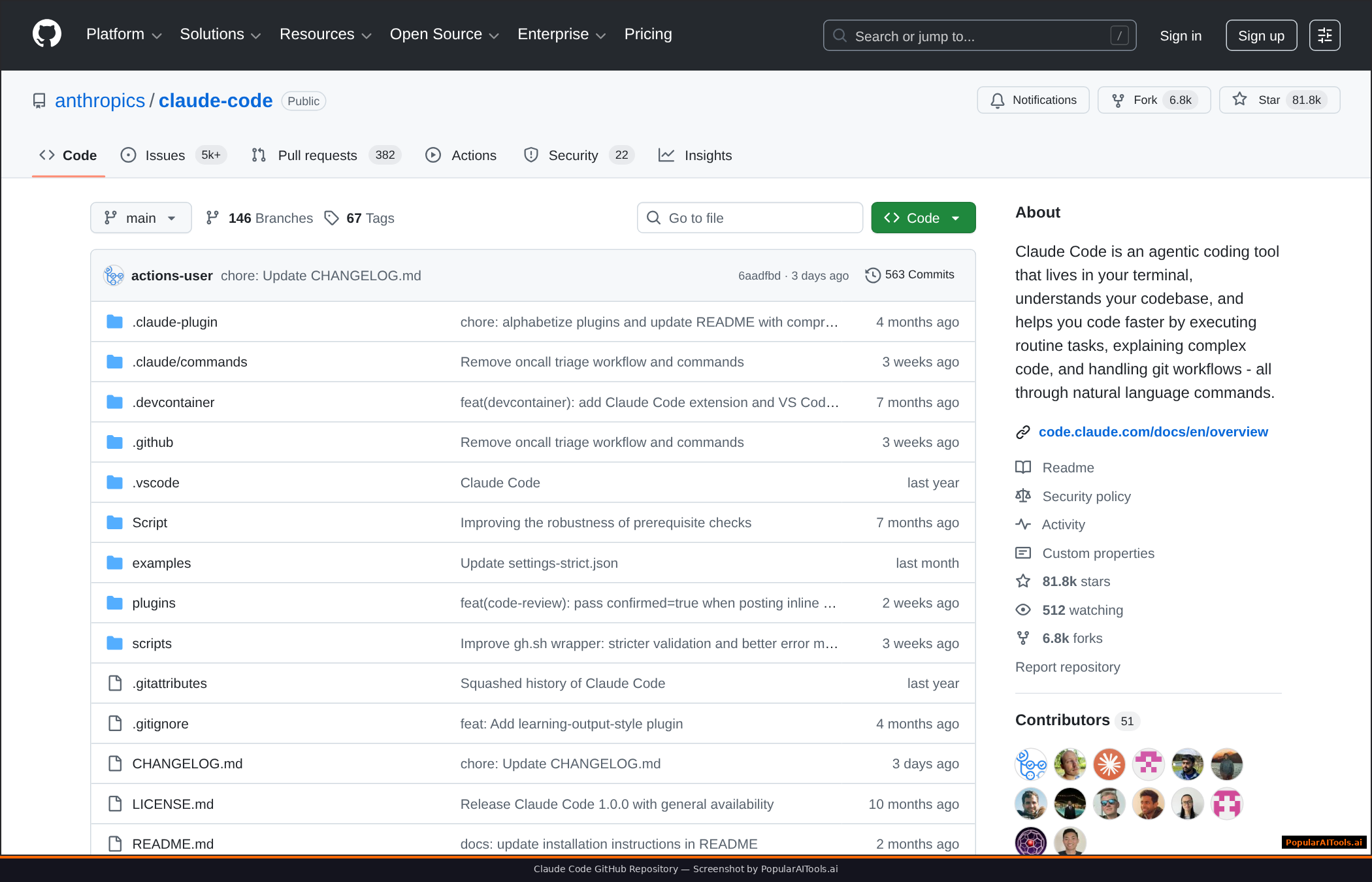This screenshot has width=1372, height=882.
Task: Open the command palette icon top right
Action: tap(1324, 35)
